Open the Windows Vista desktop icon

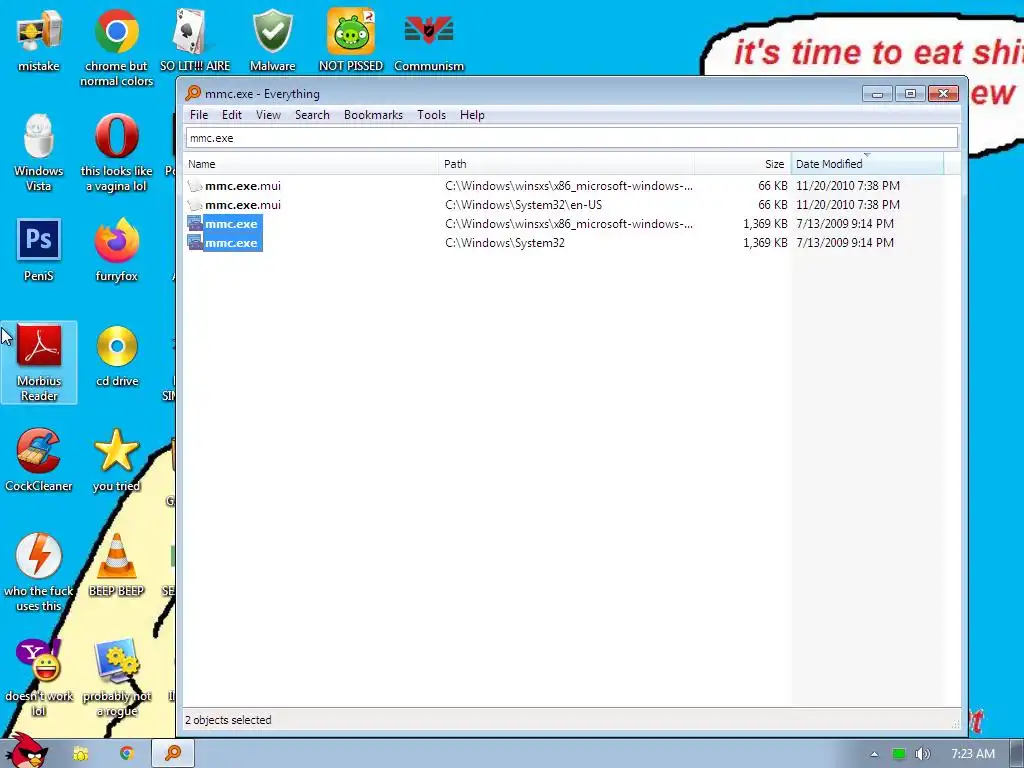[x=39, y=152]
